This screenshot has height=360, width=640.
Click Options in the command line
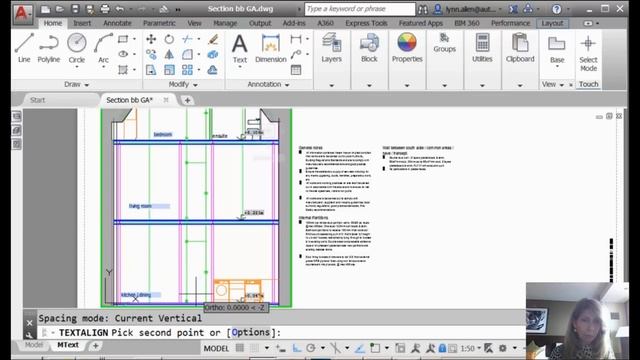pyautogui.click(x=251, y=333)
